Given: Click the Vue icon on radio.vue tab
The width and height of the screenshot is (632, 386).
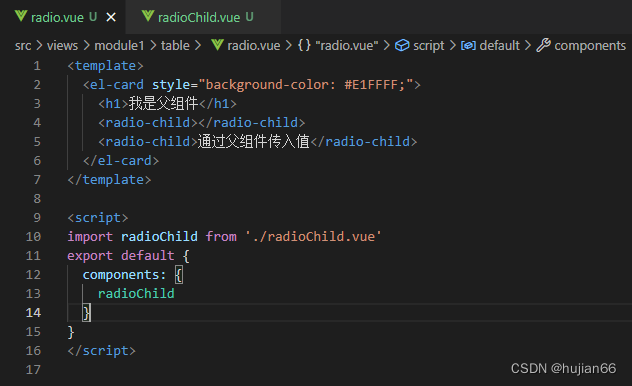Looking at the screenshot, I should coord(21,17).
